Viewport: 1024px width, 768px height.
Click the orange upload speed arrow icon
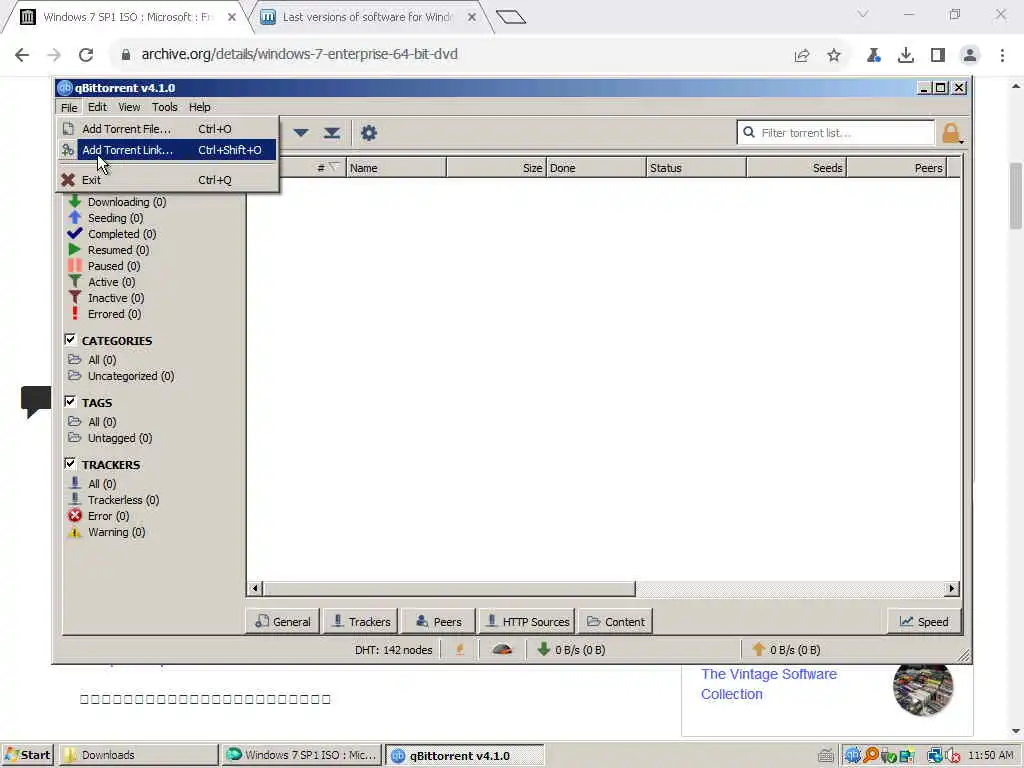(758, 649)
